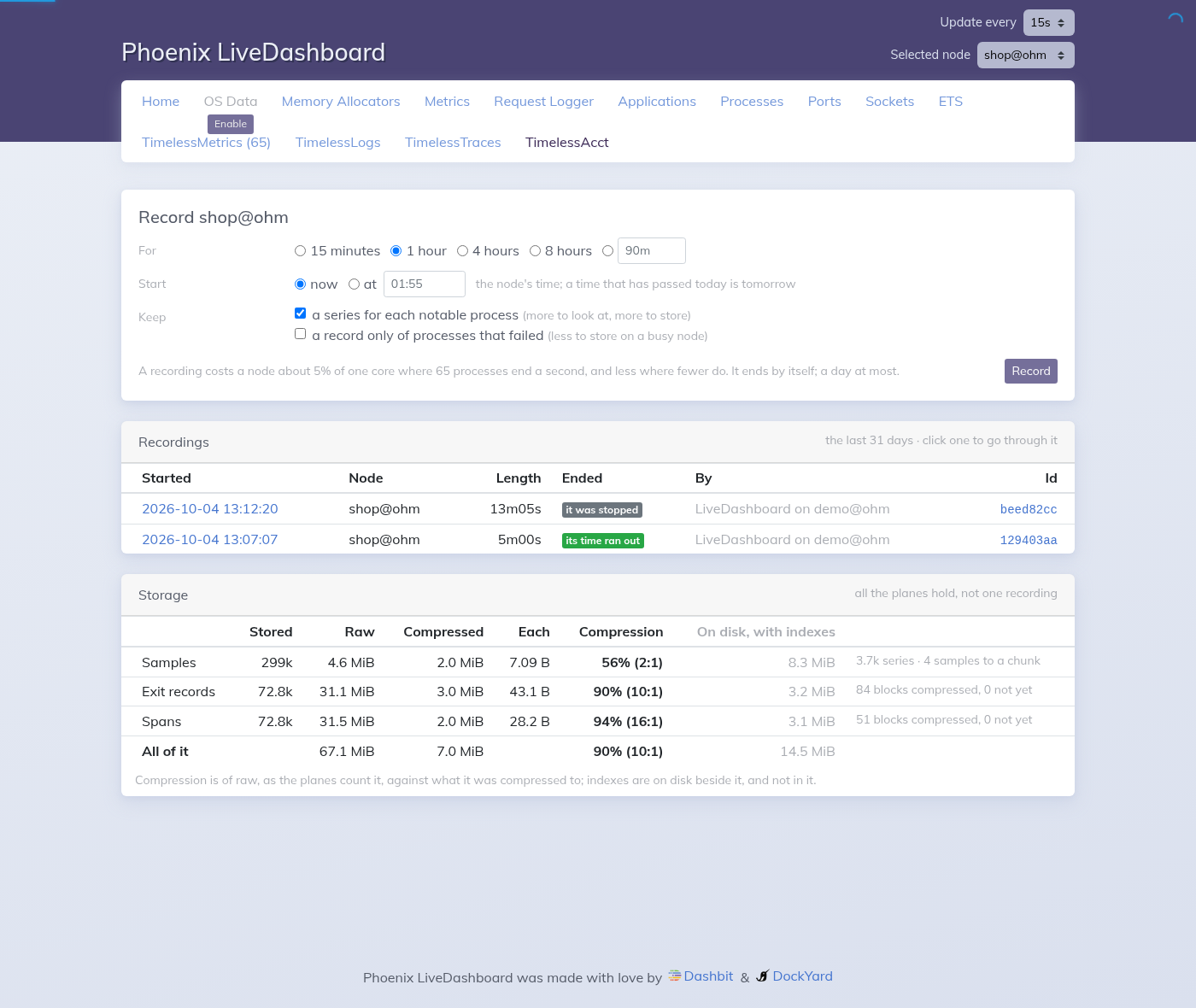The width and height of the screenshot is (1196, 1008).
Task: Click the 56% (2:1) compression value
Action: 632,663
